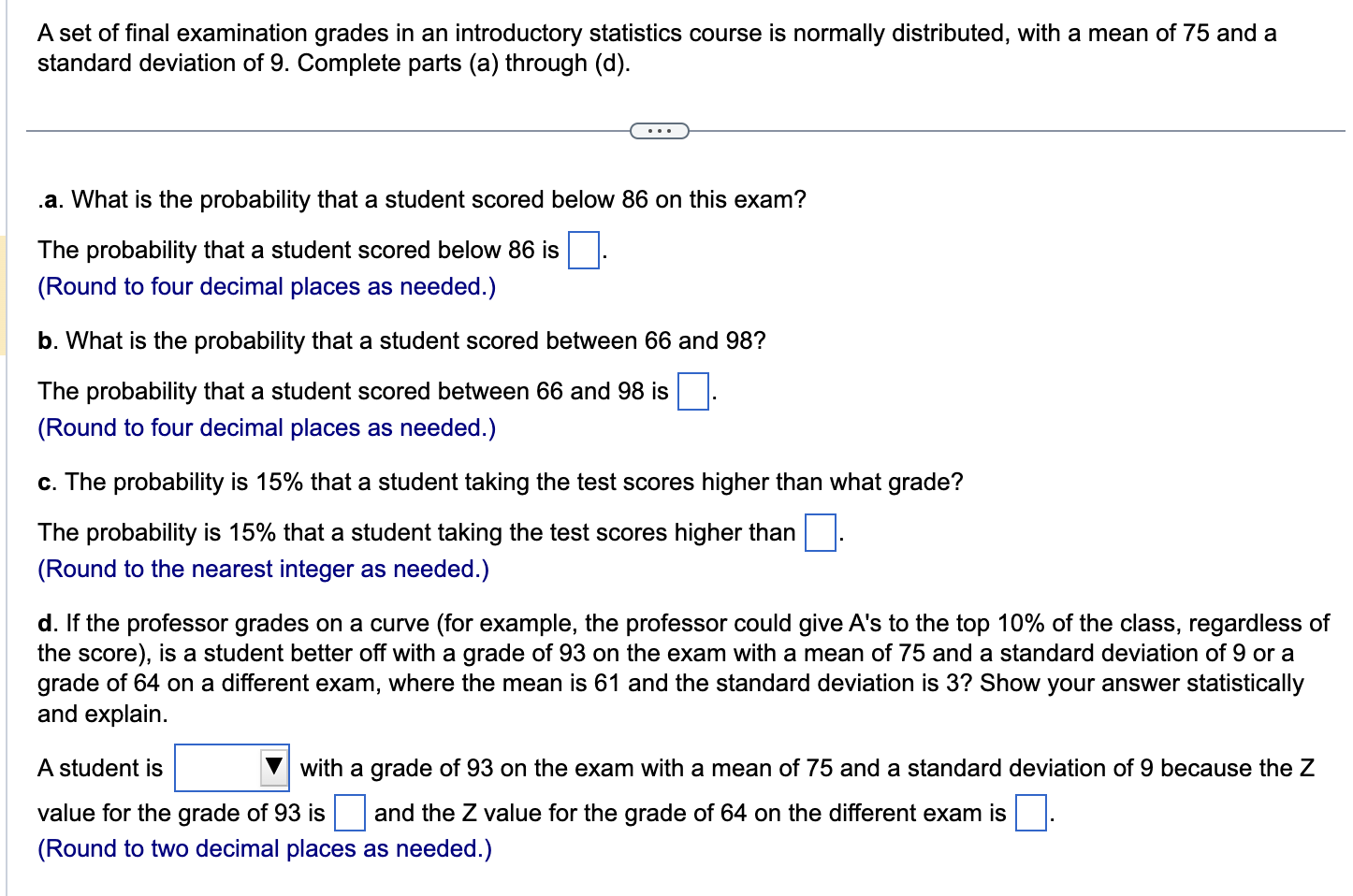Viewport: 1353px width, 896px height.
Task: Click the 'Round to nearest integer' hint in part c
Action: click(x=262, y=569)
